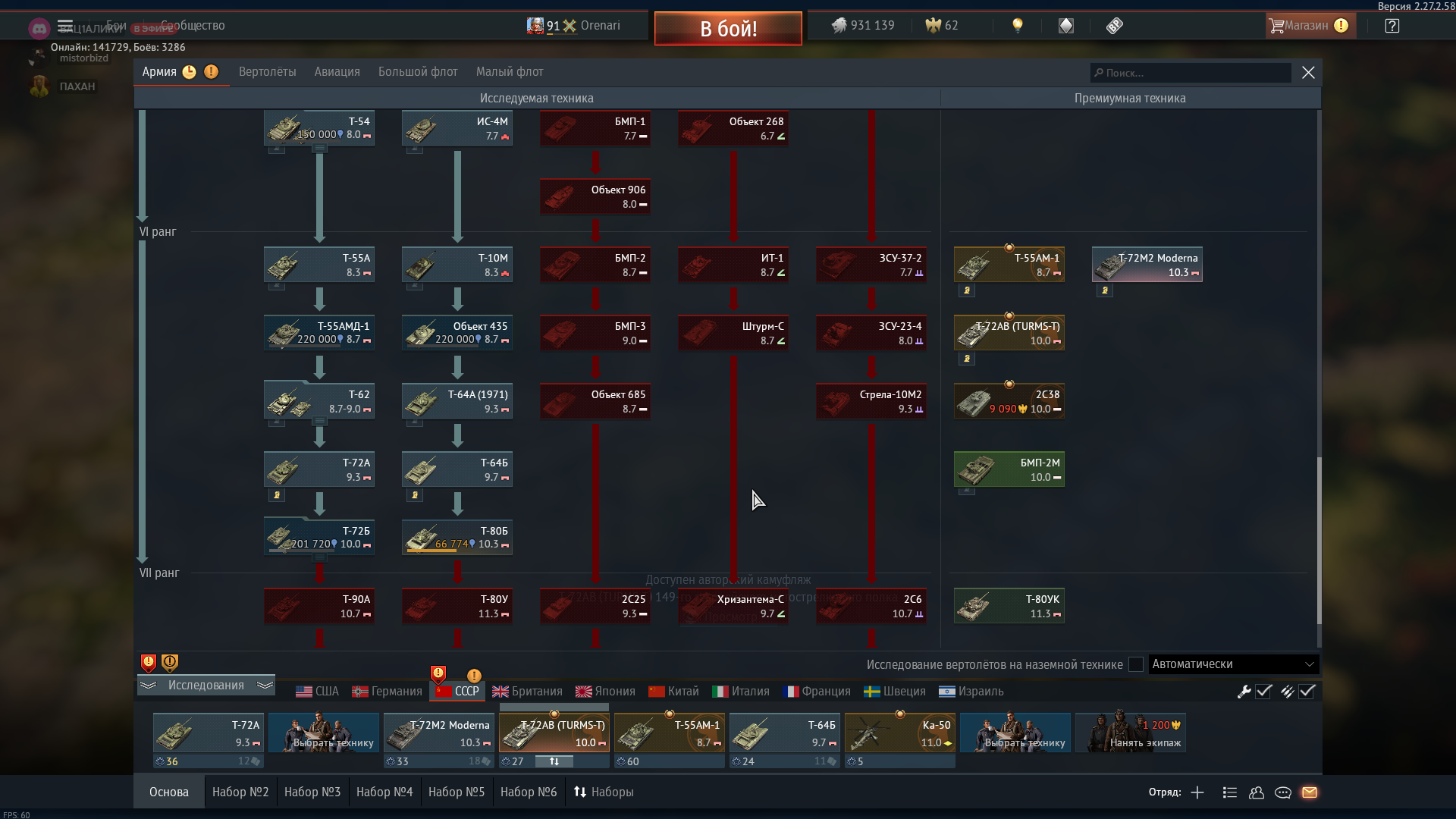
Task: Open the list icon near squad
Action: (1230, 792)
